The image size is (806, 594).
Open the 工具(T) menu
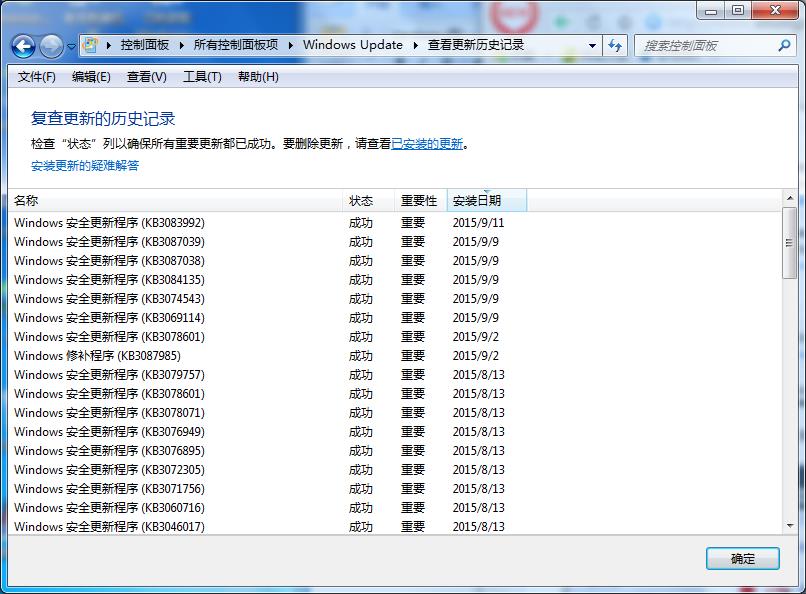pyautogui.click(x=202, y=77)
